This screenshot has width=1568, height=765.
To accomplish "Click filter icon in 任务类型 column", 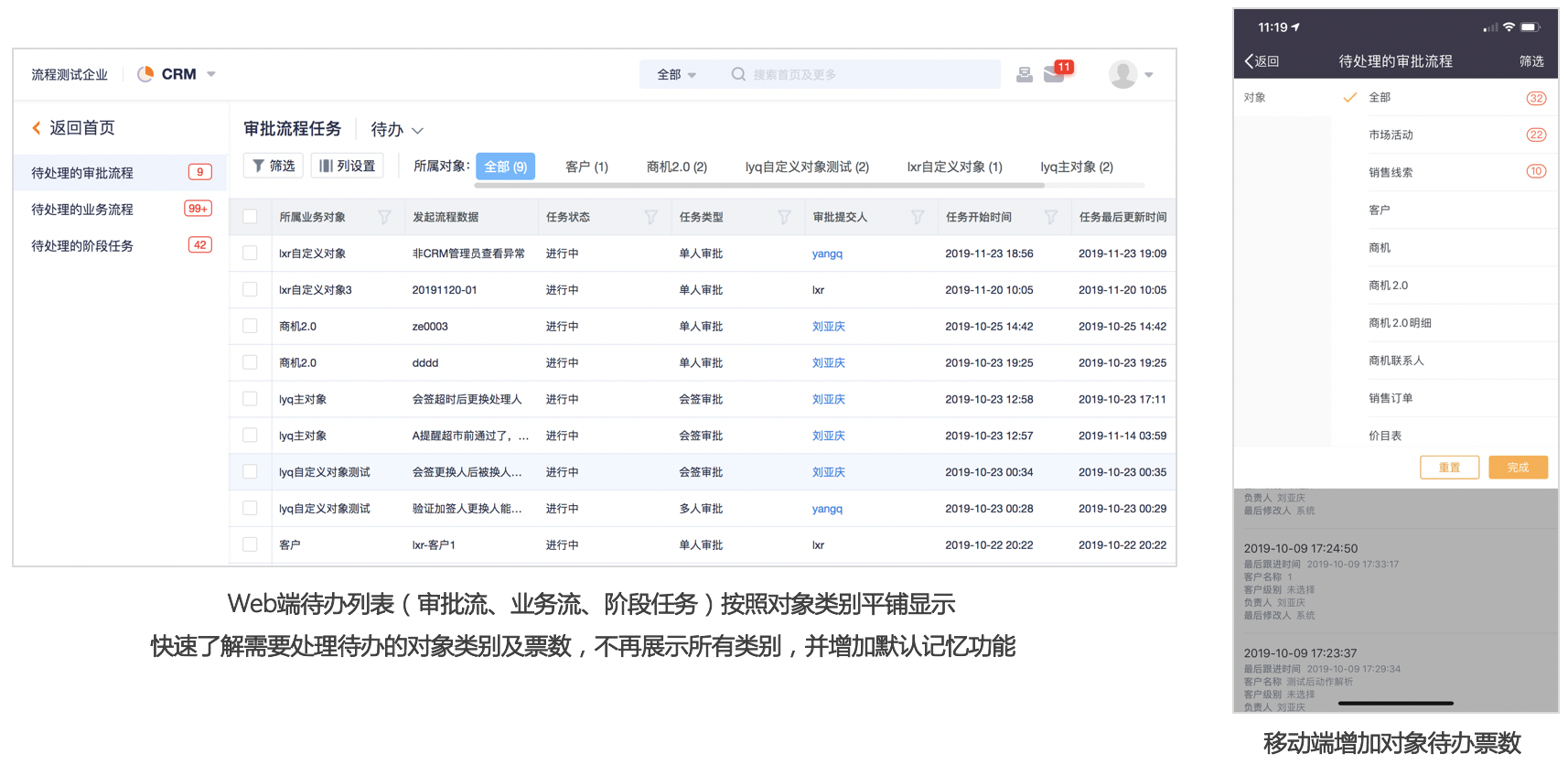I will (x=785, y=217).
